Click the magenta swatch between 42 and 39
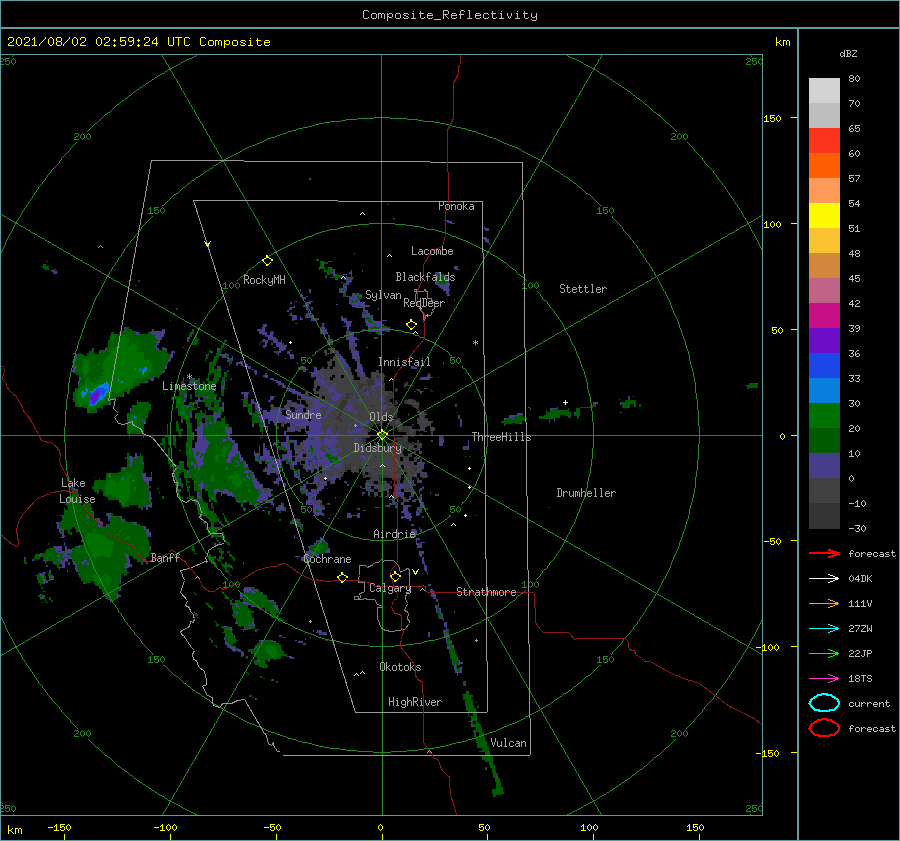Image resolution: width=900 pixels, height=841 pixels. pos(824,316)
